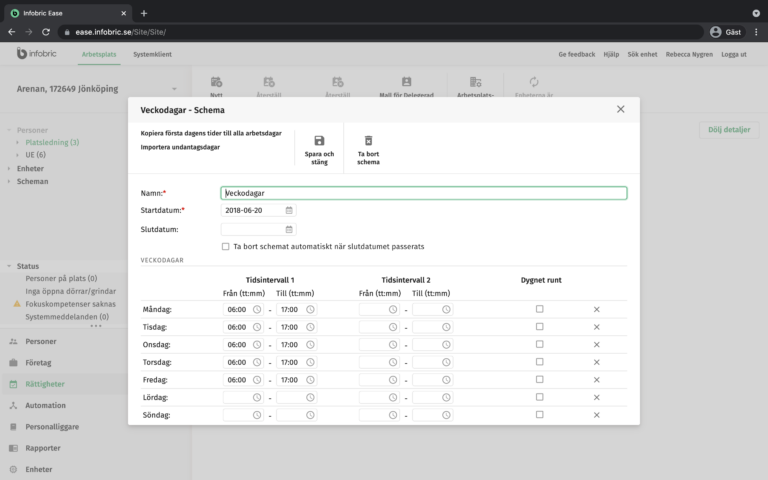The image size is (768, 480).
Task: Switch to the Systemklient tab
Action: coord(152,53)
